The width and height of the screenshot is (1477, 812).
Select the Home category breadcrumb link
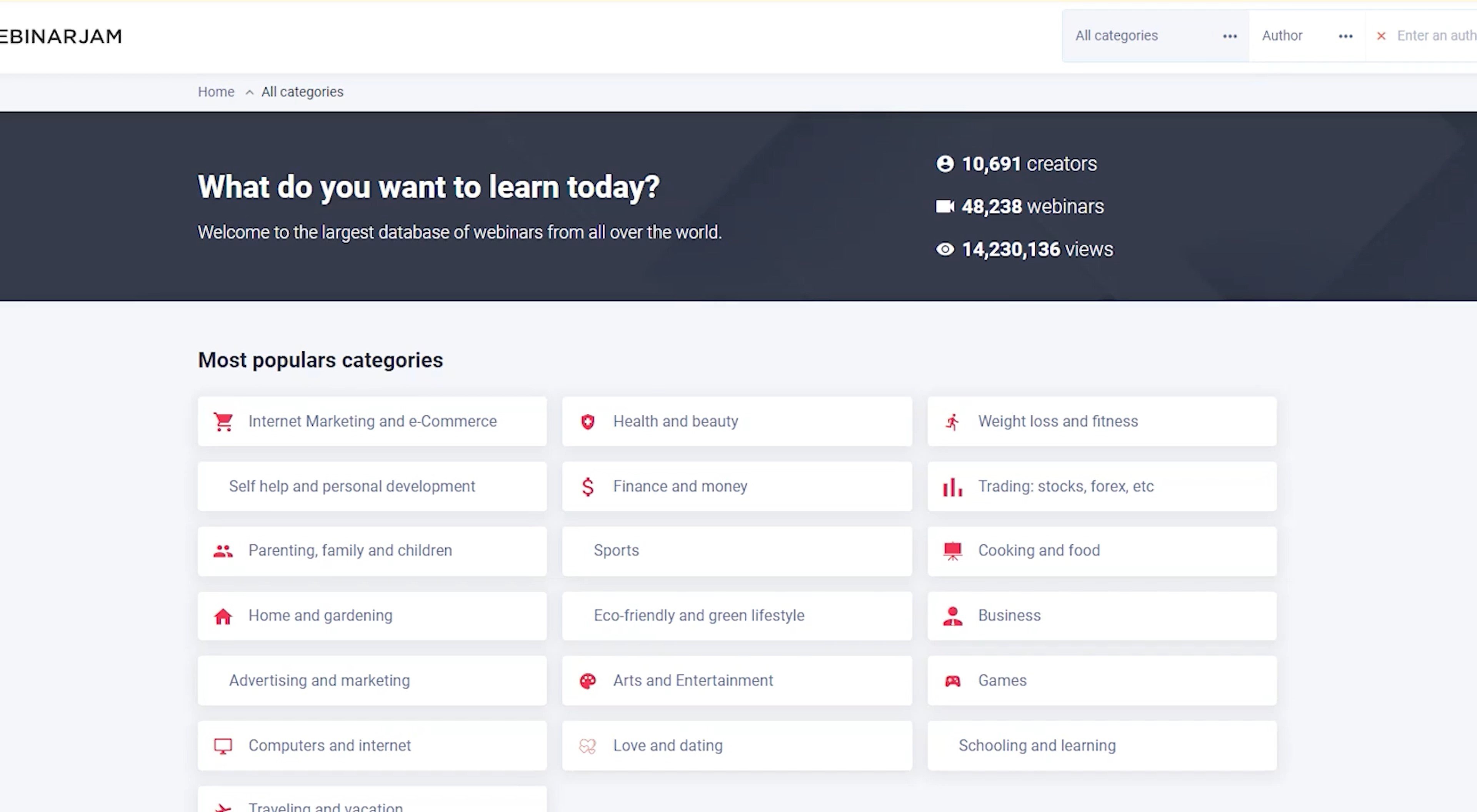(216, 91)
